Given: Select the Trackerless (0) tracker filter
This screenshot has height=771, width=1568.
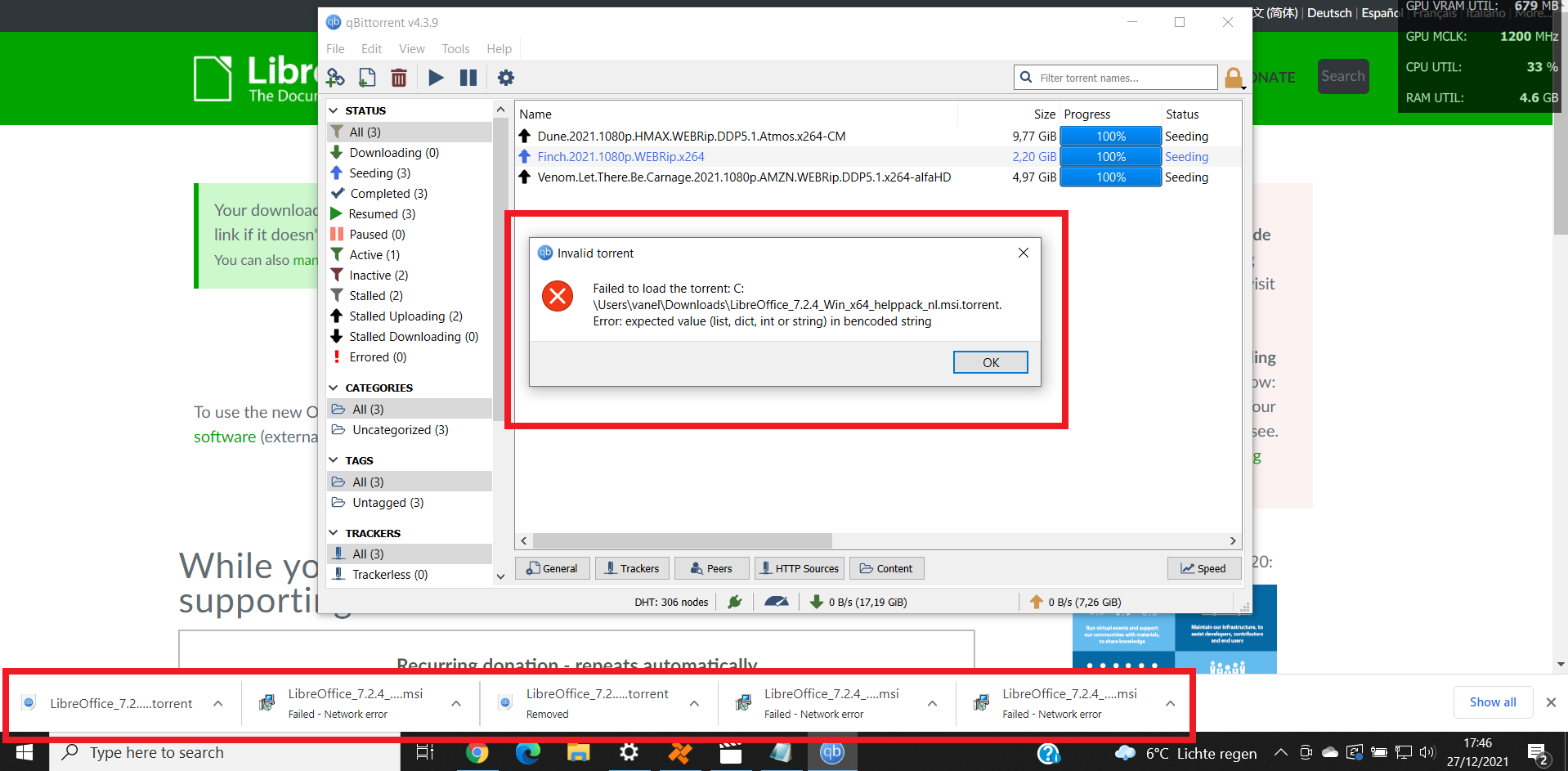Looking at the screenshot, I should click(410, 575).
